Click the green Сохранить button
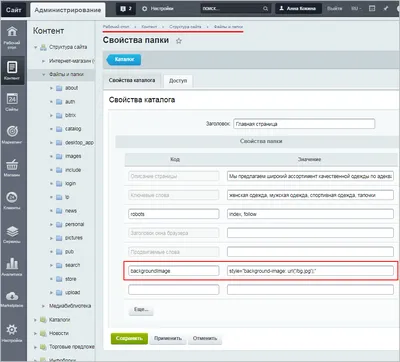 click(129, 338)
